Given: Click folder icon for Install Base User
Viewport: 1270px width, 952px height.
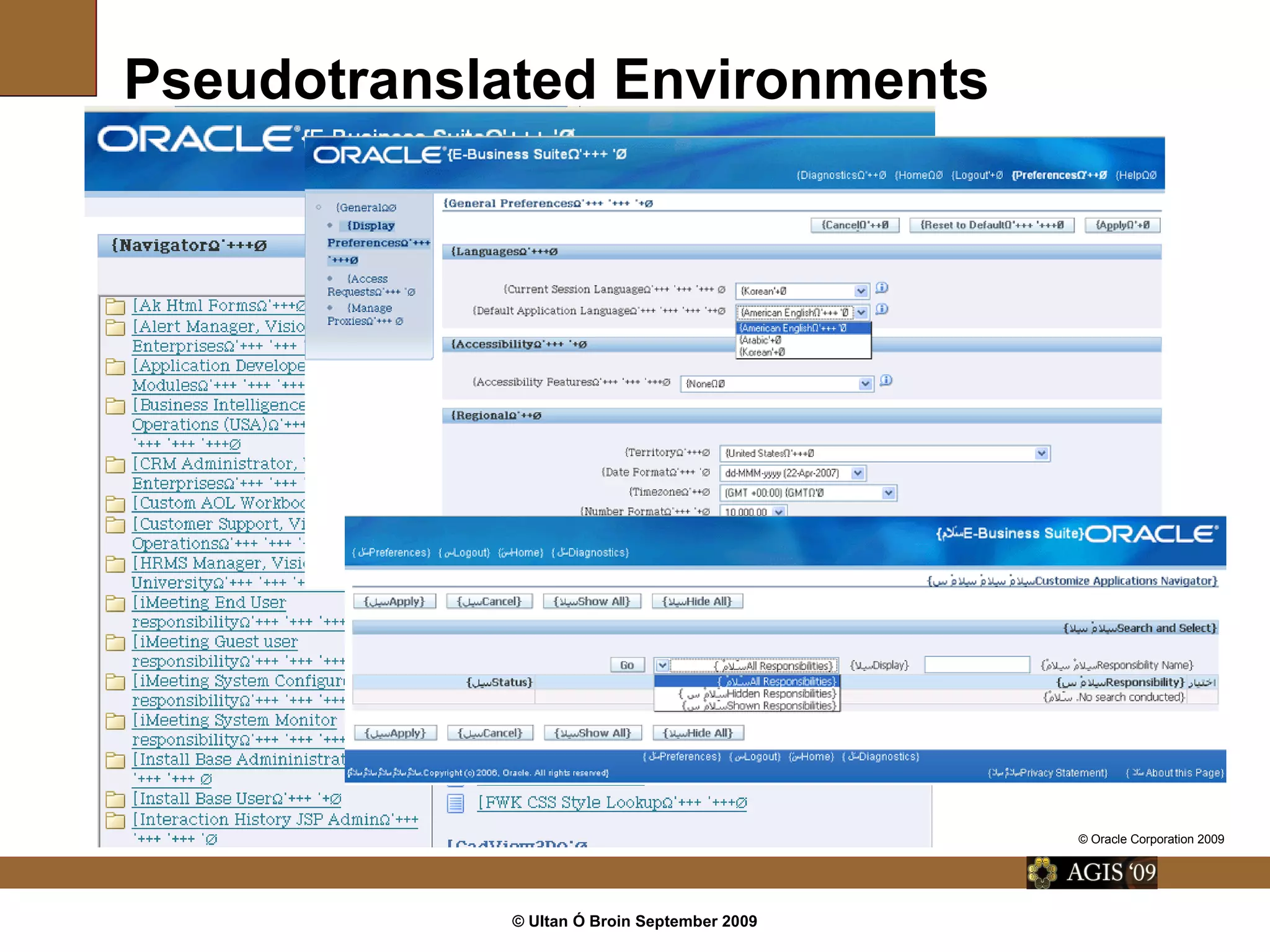Looking at the screenshot, I should click(115, 800).
